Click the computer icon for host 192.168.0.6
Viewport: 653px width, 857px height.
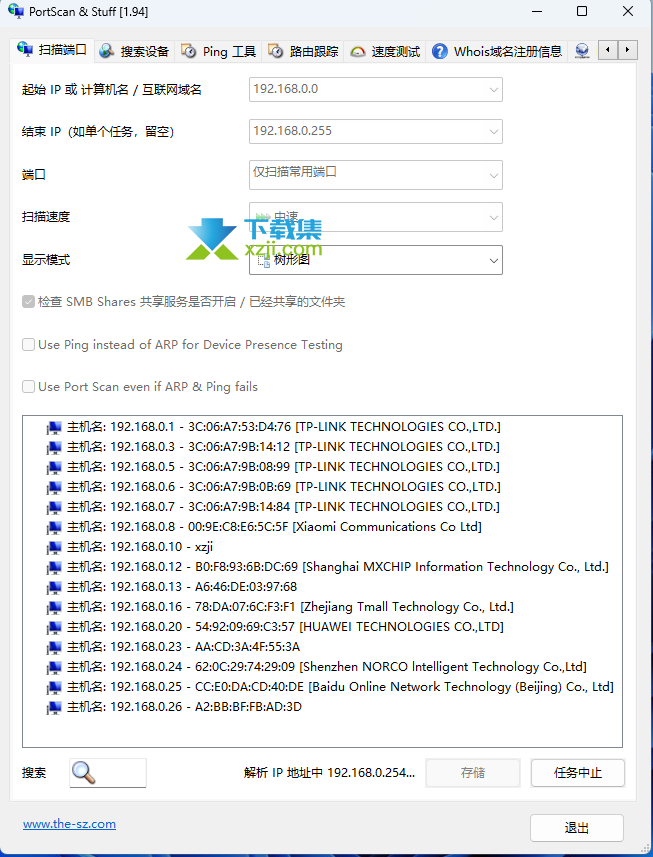coord(54,487)
